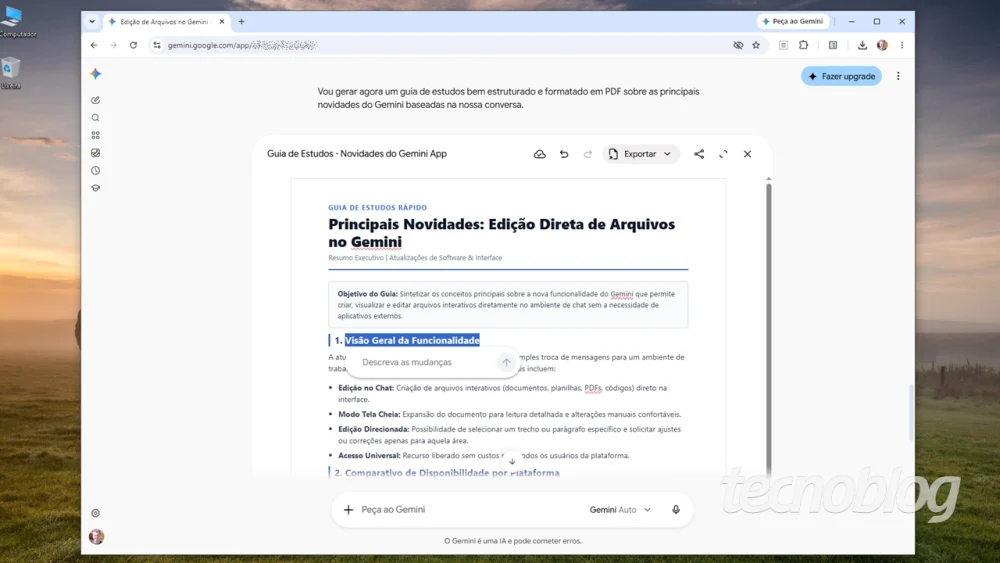Go back in browser history
The image size is (1000, 563).
tap(94, 45)
